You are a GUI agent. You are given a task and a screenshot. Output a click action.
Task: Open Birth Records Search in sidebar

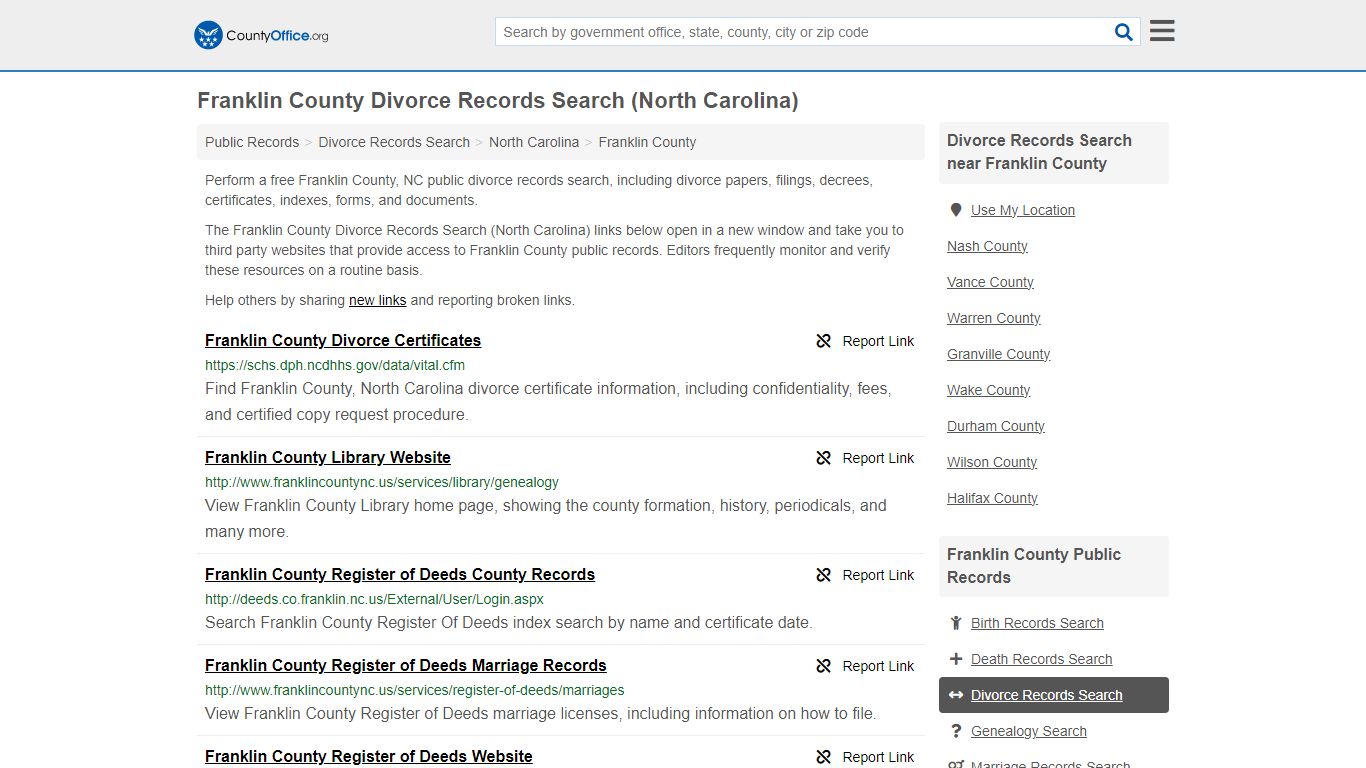pyautogui.click(x=1037, y=623)
